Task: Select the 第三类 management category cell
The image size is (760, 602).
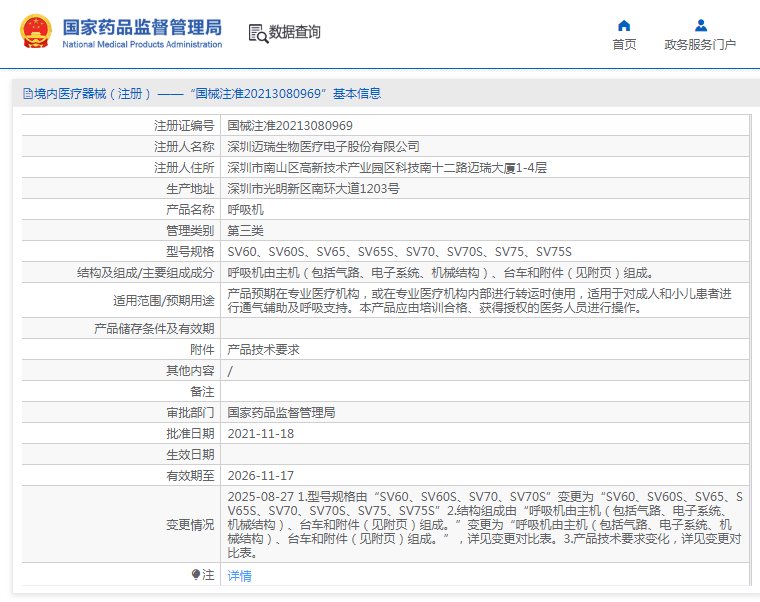Action: [246, 231]
